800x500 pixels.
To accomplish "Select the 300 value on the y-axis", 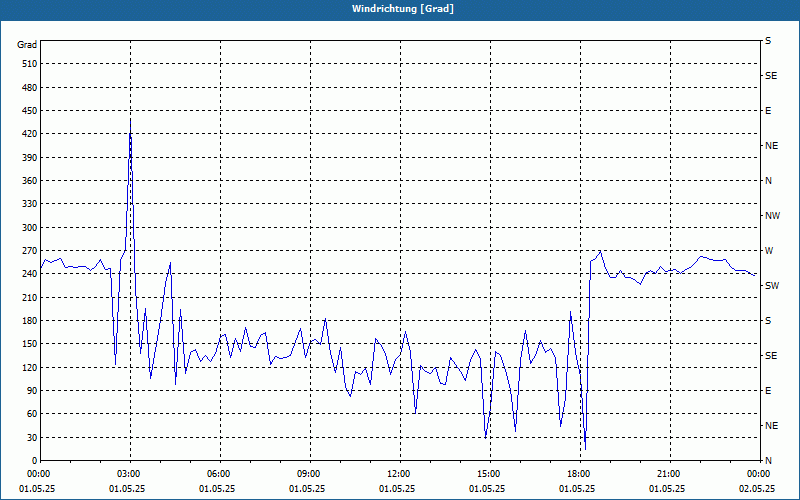I will pos(30,228).
